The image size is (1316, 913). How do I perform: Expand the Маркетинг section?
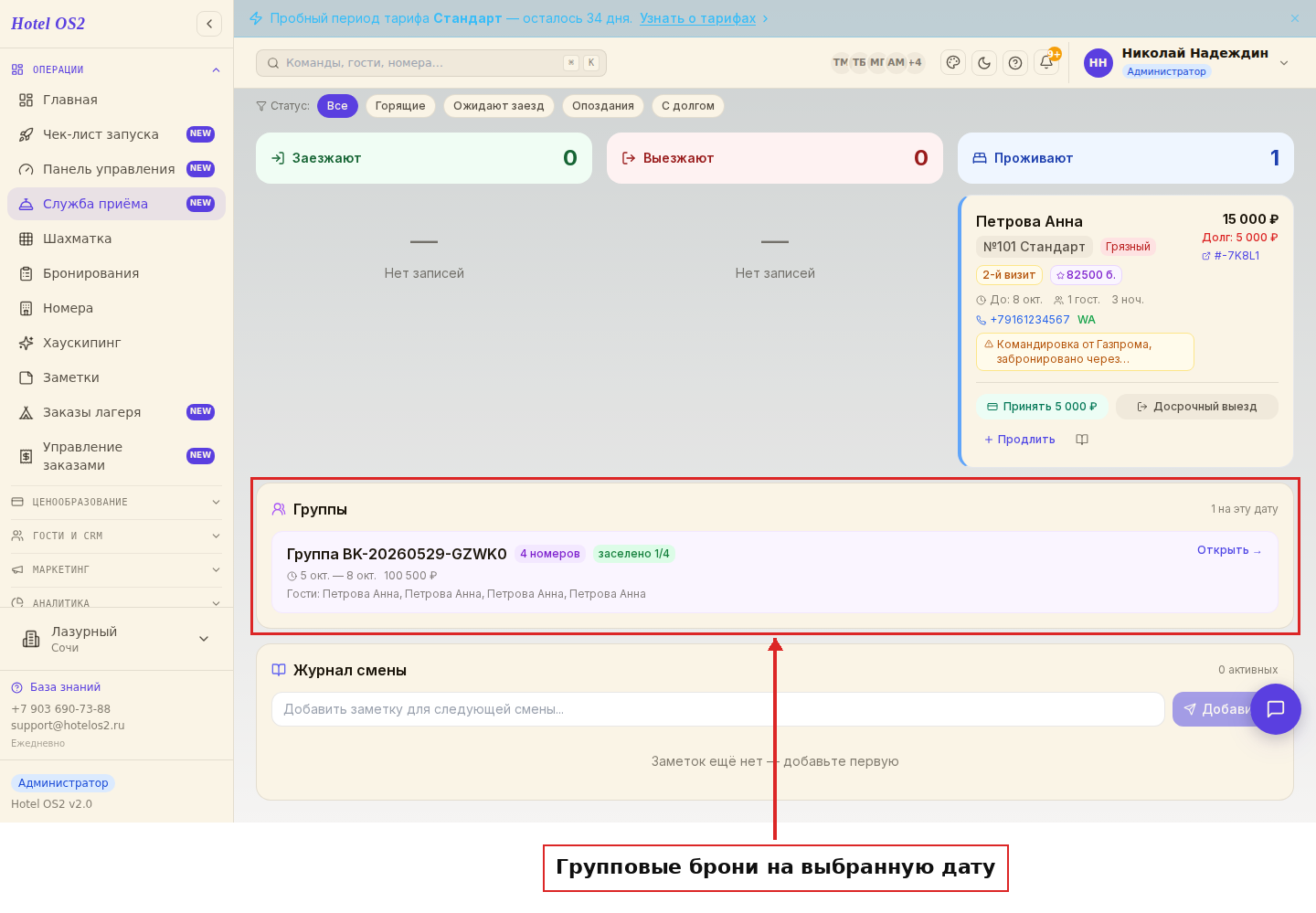tap(116, 569)
